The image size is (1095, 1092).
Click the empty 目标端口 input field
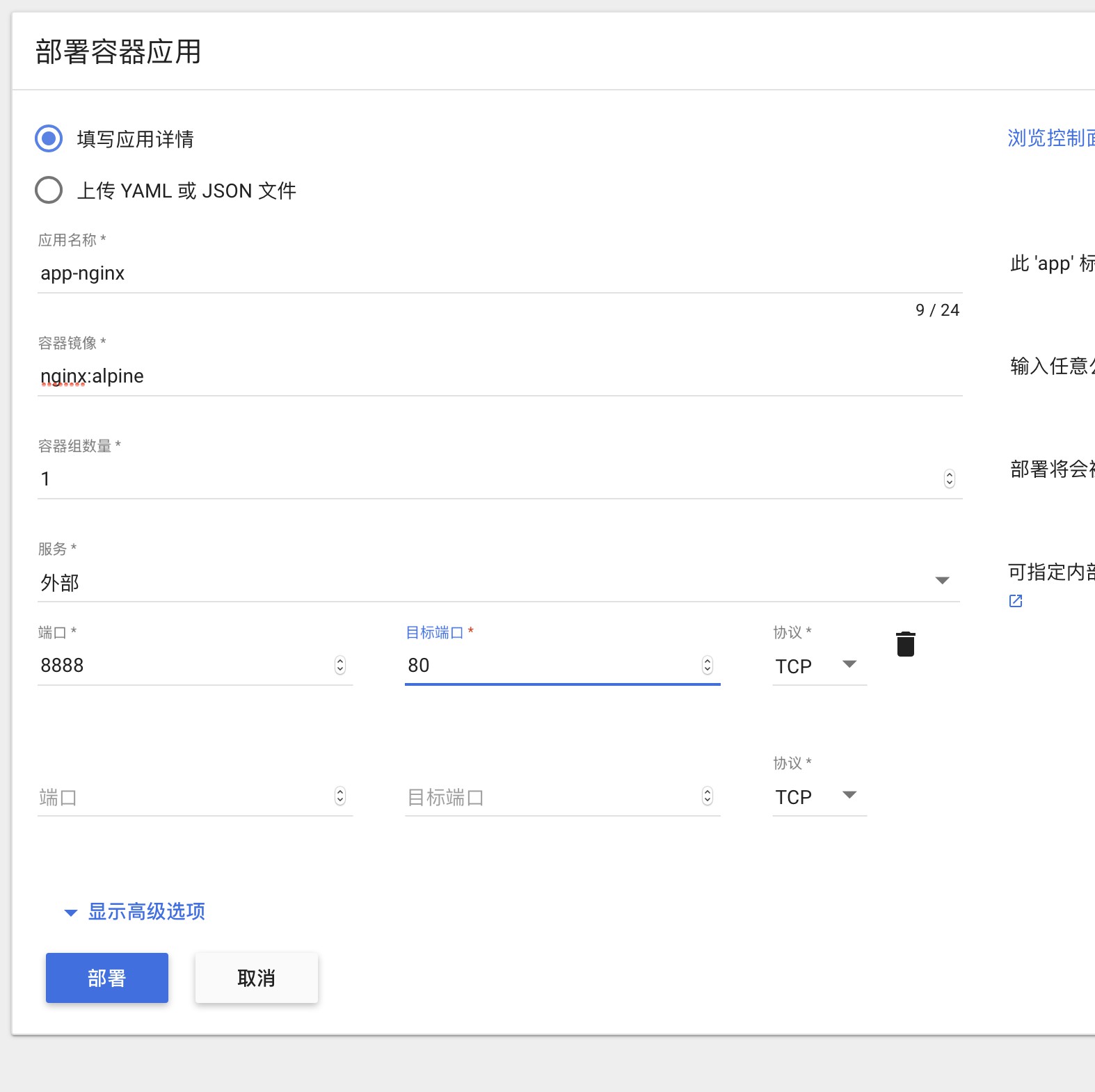[552, 796]
